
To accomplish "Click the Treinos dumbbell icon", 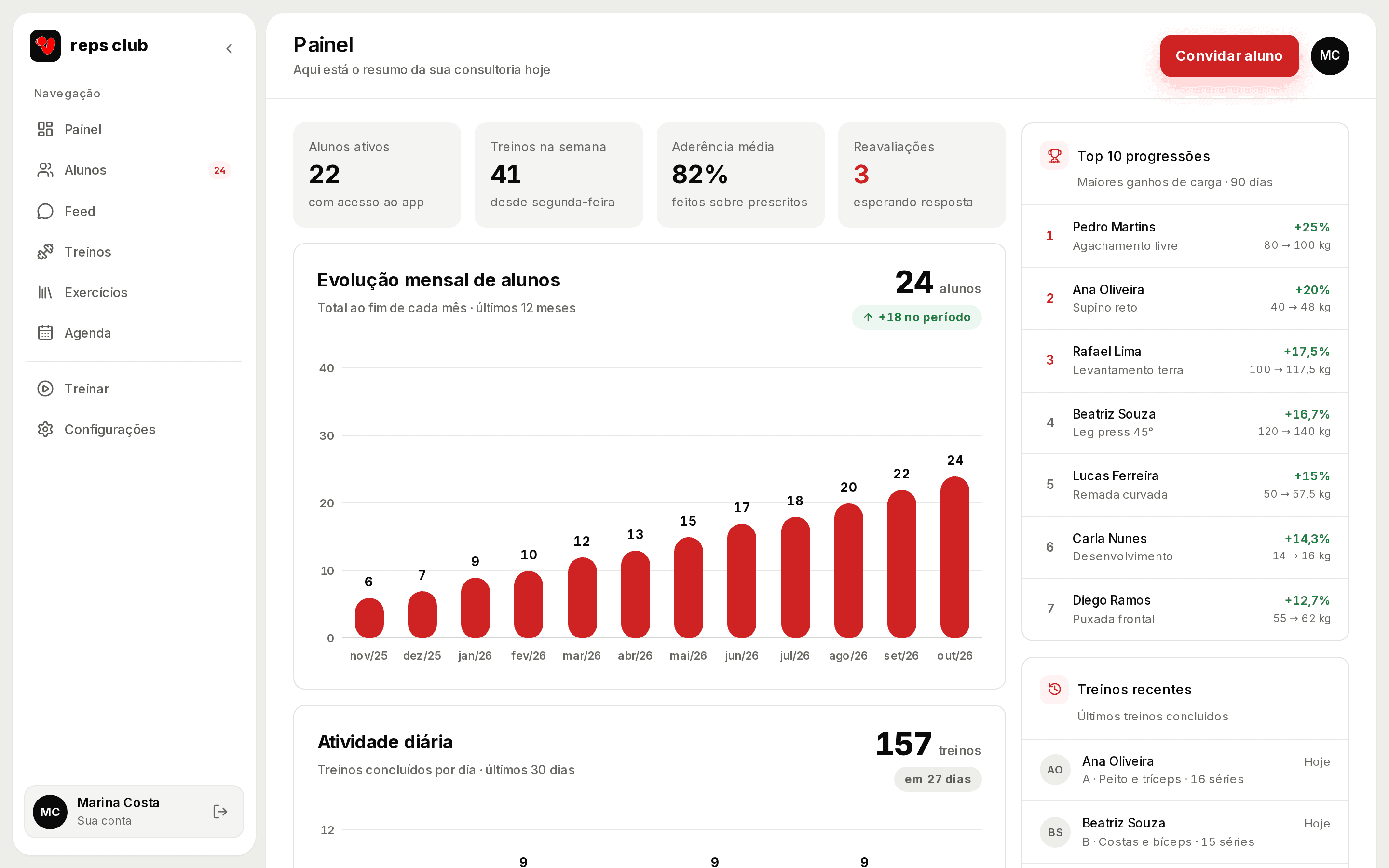I will point(45,251).
